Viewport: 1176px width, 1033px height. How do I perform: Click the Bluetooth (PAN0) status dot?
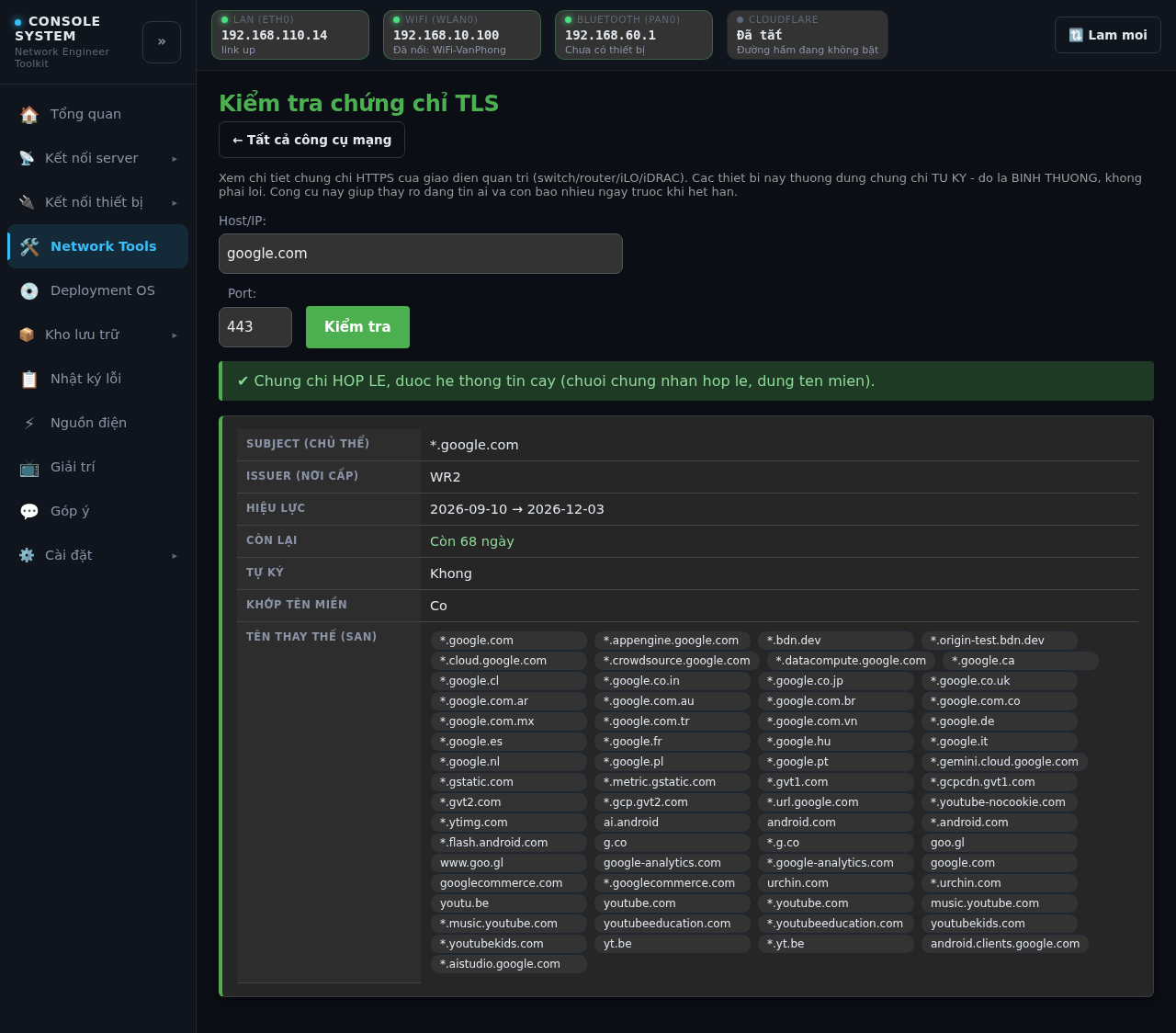click(569, 19)
